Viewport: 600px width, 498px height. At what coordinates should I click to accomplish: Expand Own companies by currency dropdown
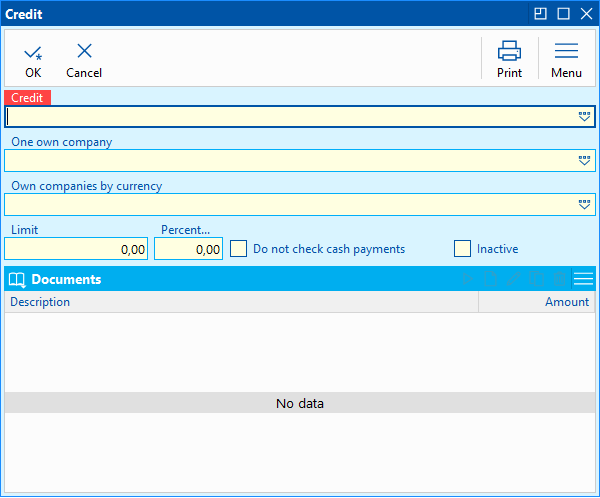584,205
